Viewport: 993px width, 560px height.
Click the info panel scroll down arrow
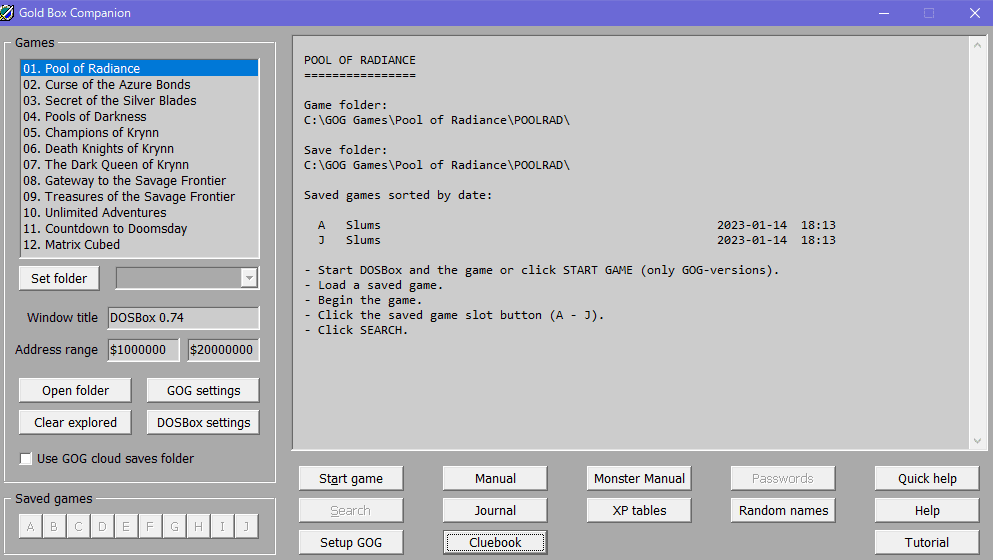977,441
